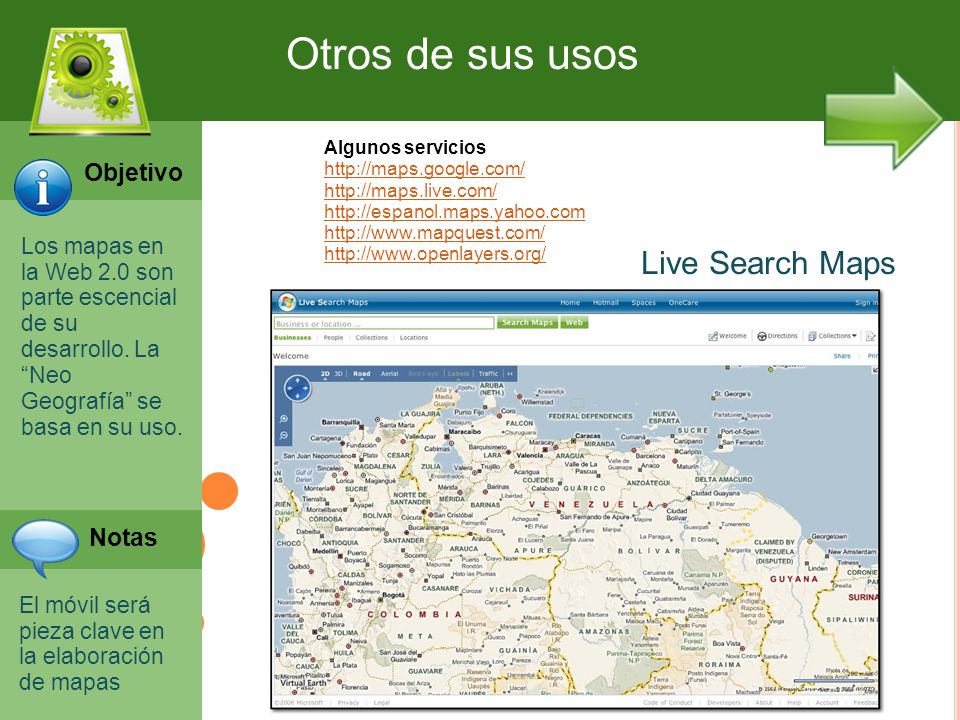Expand the Collections dropdown in the toolbar
The width and height of the screenshot is (960, 720).
tap(832, 336)
